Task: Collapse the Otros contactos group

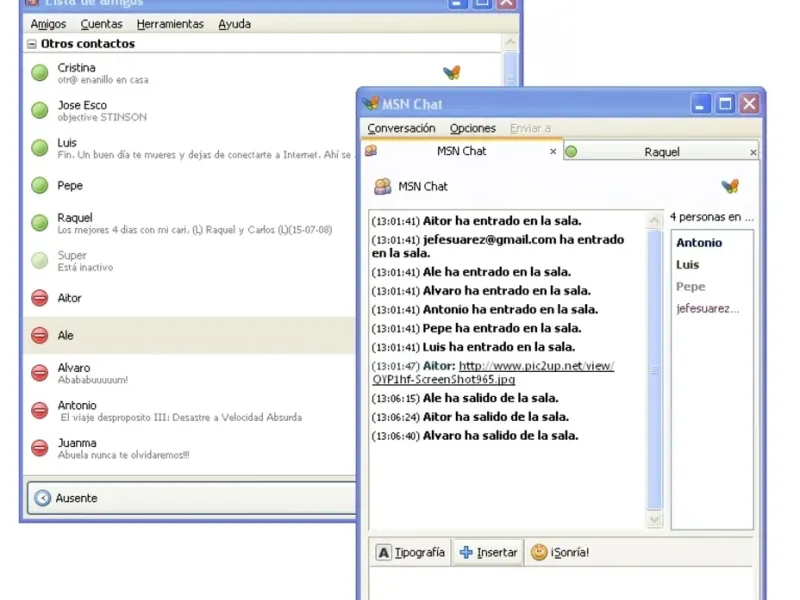Action: [32, 44]
